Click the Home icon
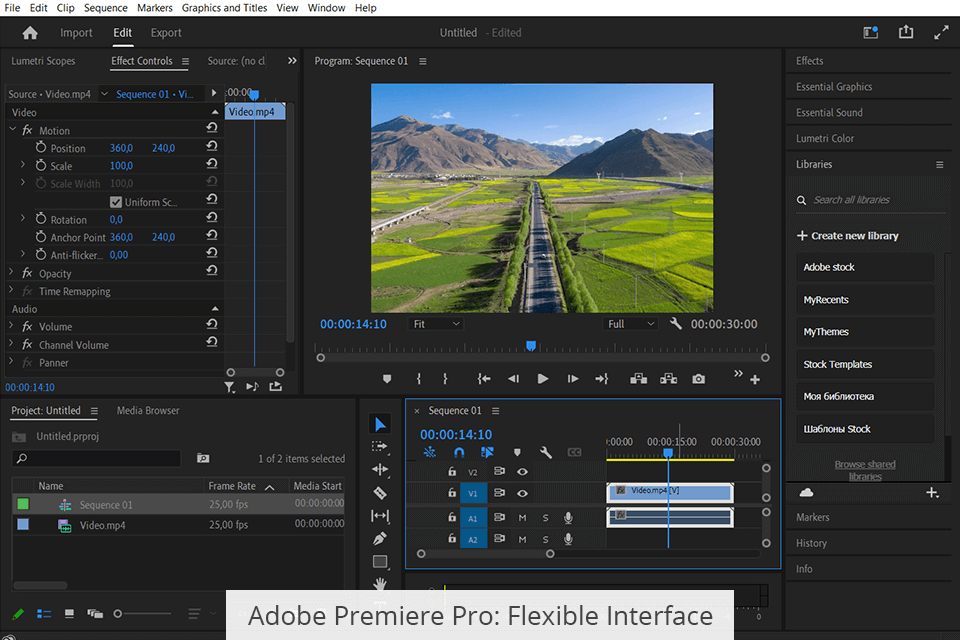Screen dimensions: 960x640 point(30,33)
